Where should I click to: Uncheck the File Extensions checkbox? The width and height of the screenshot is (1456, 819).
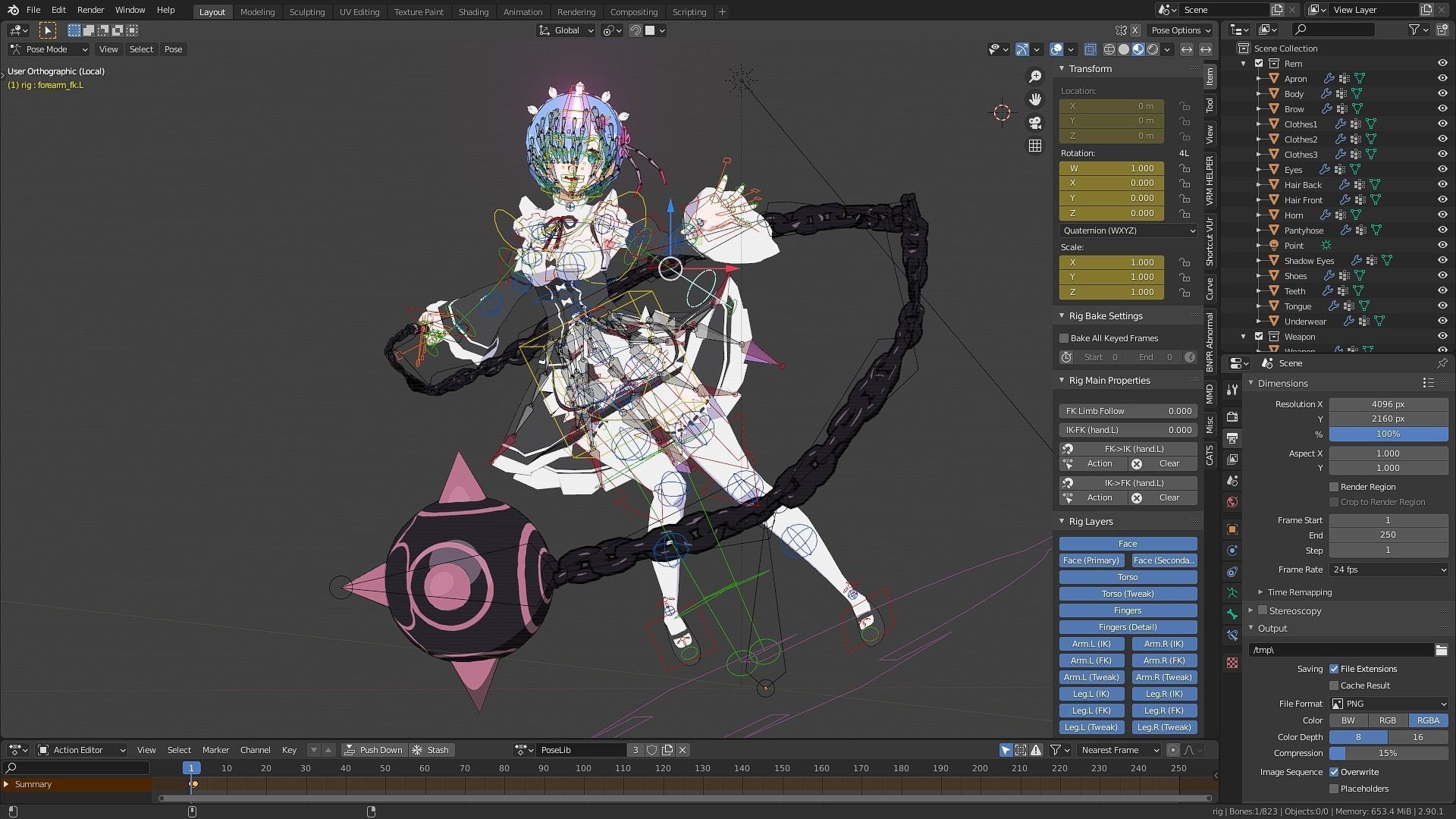point(1334,669)
